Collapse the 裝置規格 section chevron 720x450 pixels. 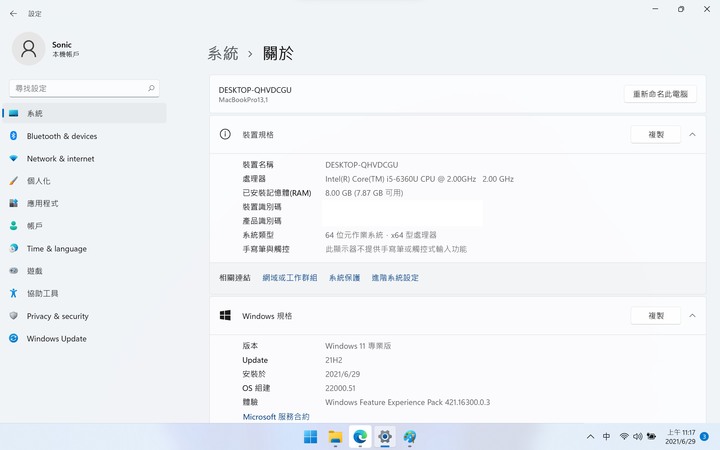(692, 135)
